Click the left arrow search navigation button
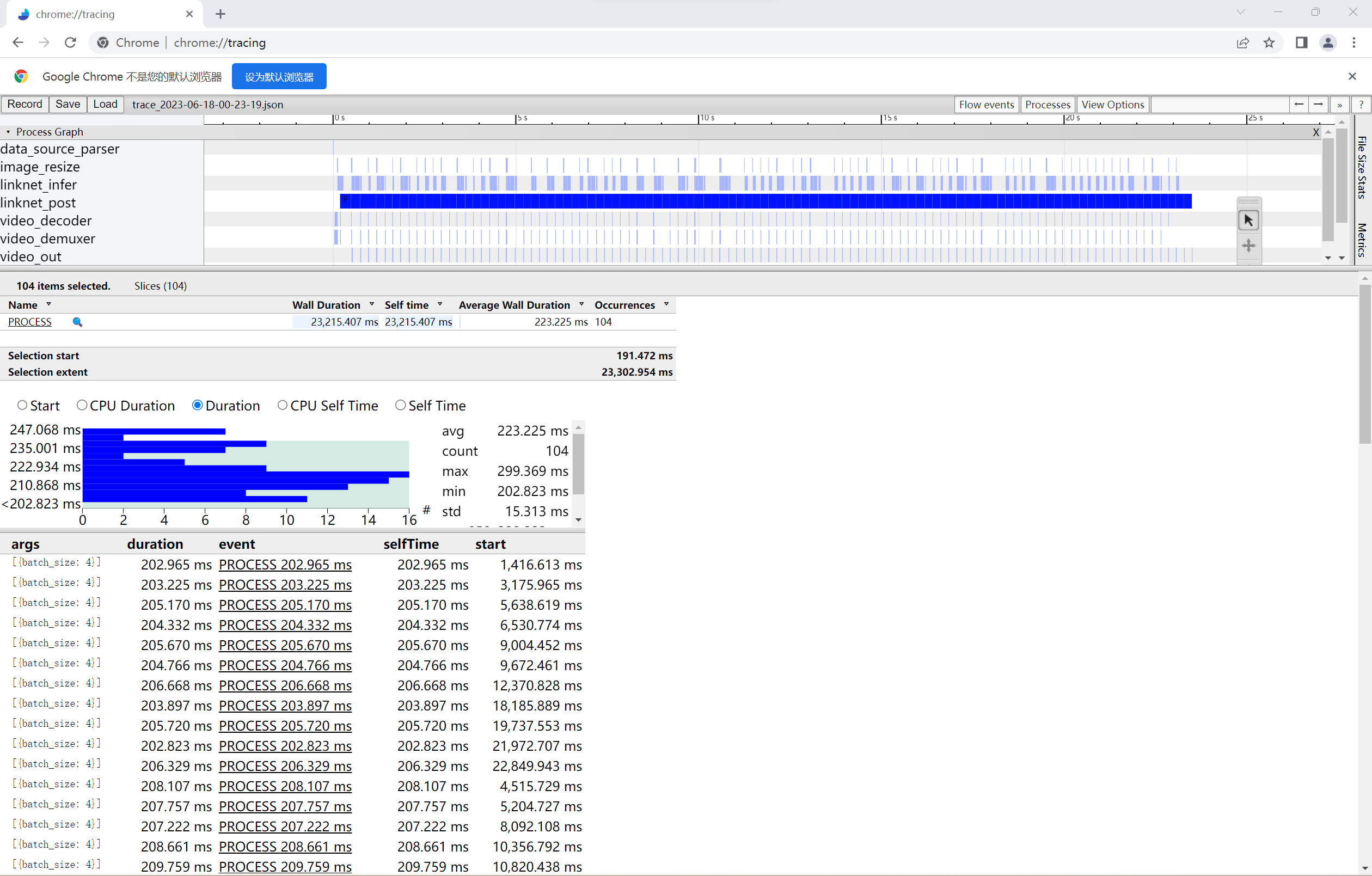1372x876 pixels. pos(1298,105)
